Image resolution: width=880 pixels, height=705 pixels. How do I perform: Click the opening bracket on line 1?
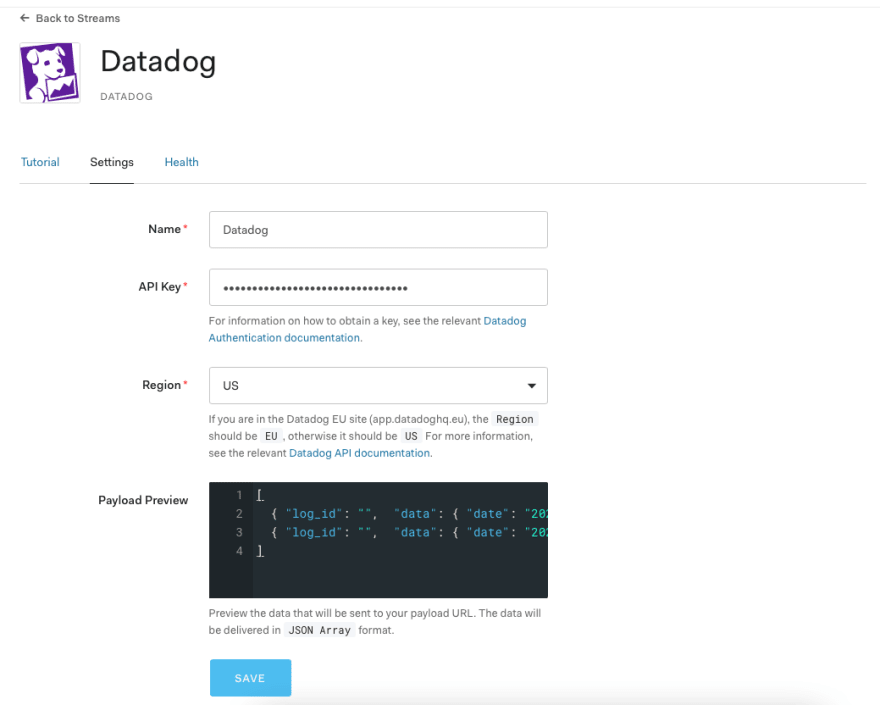260,495
